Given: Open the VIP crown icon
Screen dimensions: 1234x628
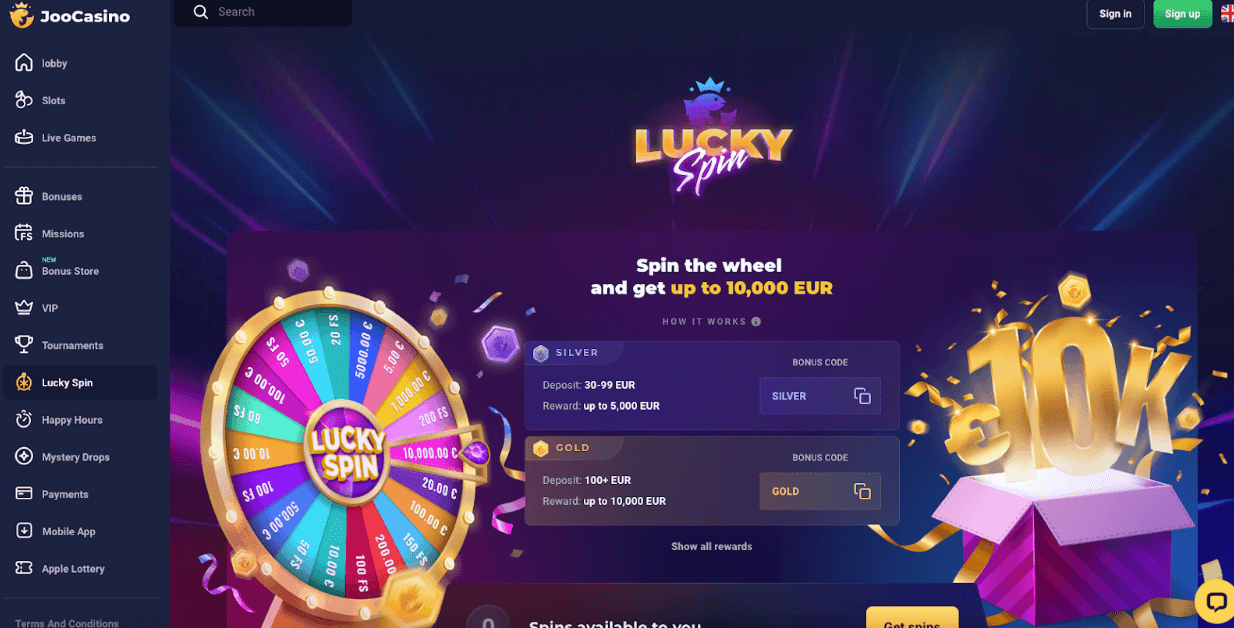Looking at the screenshot, I should (24, 308).
